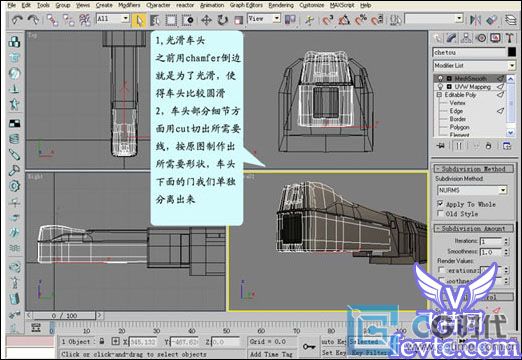Select the Select Object arrow tool
Image resolution: width=522 pixels, height=360 pixels.
pyautogui.click(x=139, y=20)
